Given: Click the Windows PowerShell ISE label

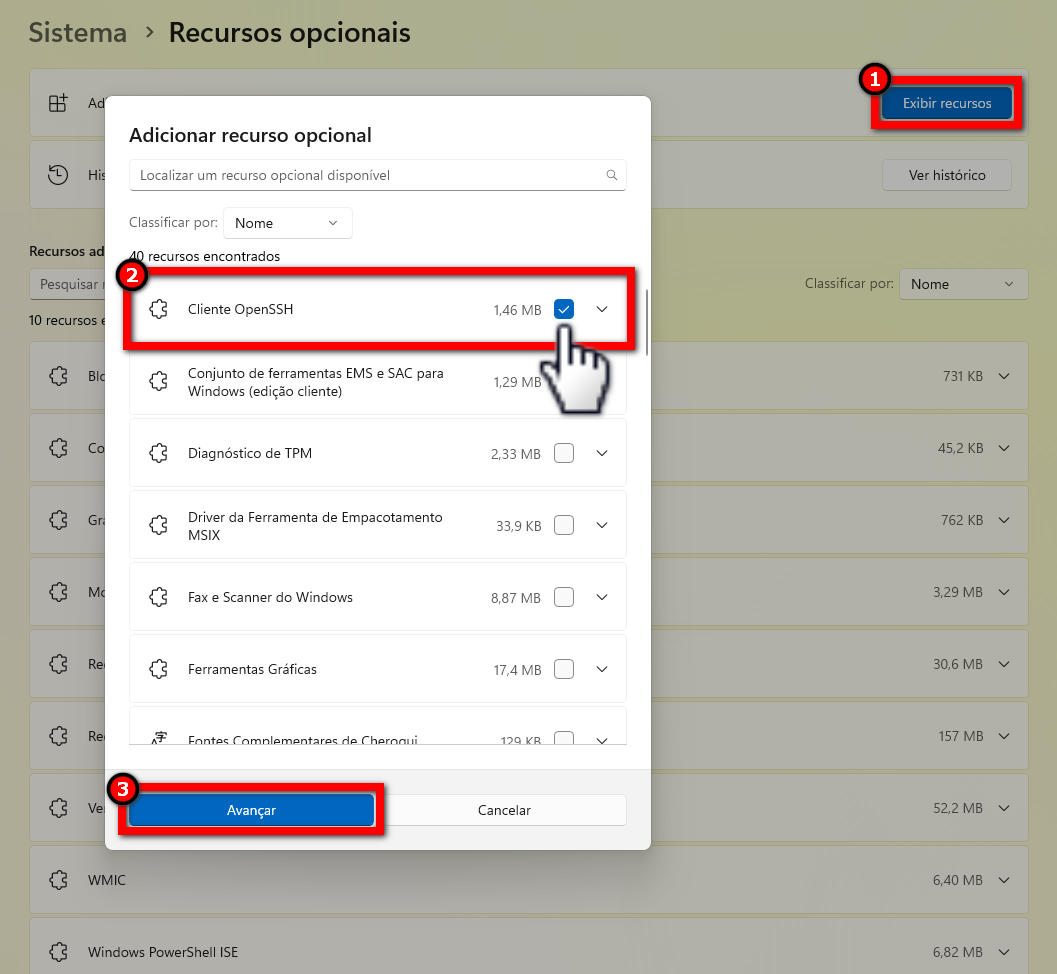Looking at the screenshot, I should [x=163, y=952].
